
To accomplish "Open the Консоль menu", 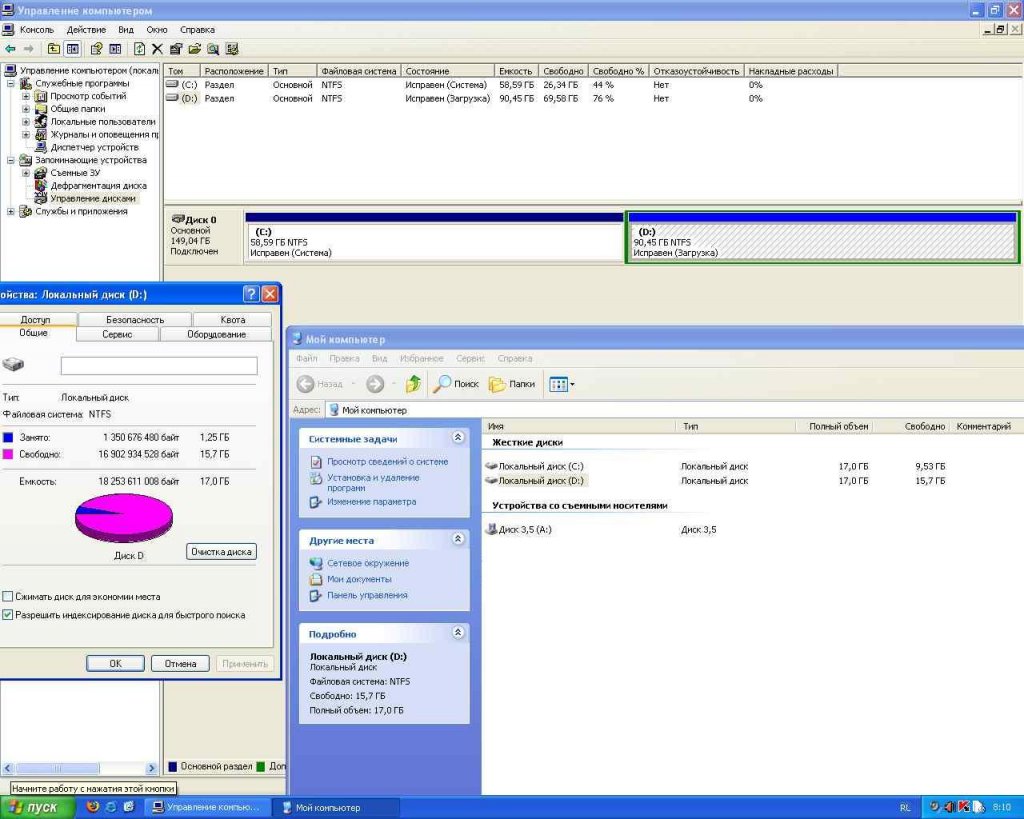I will pos(37,29).
